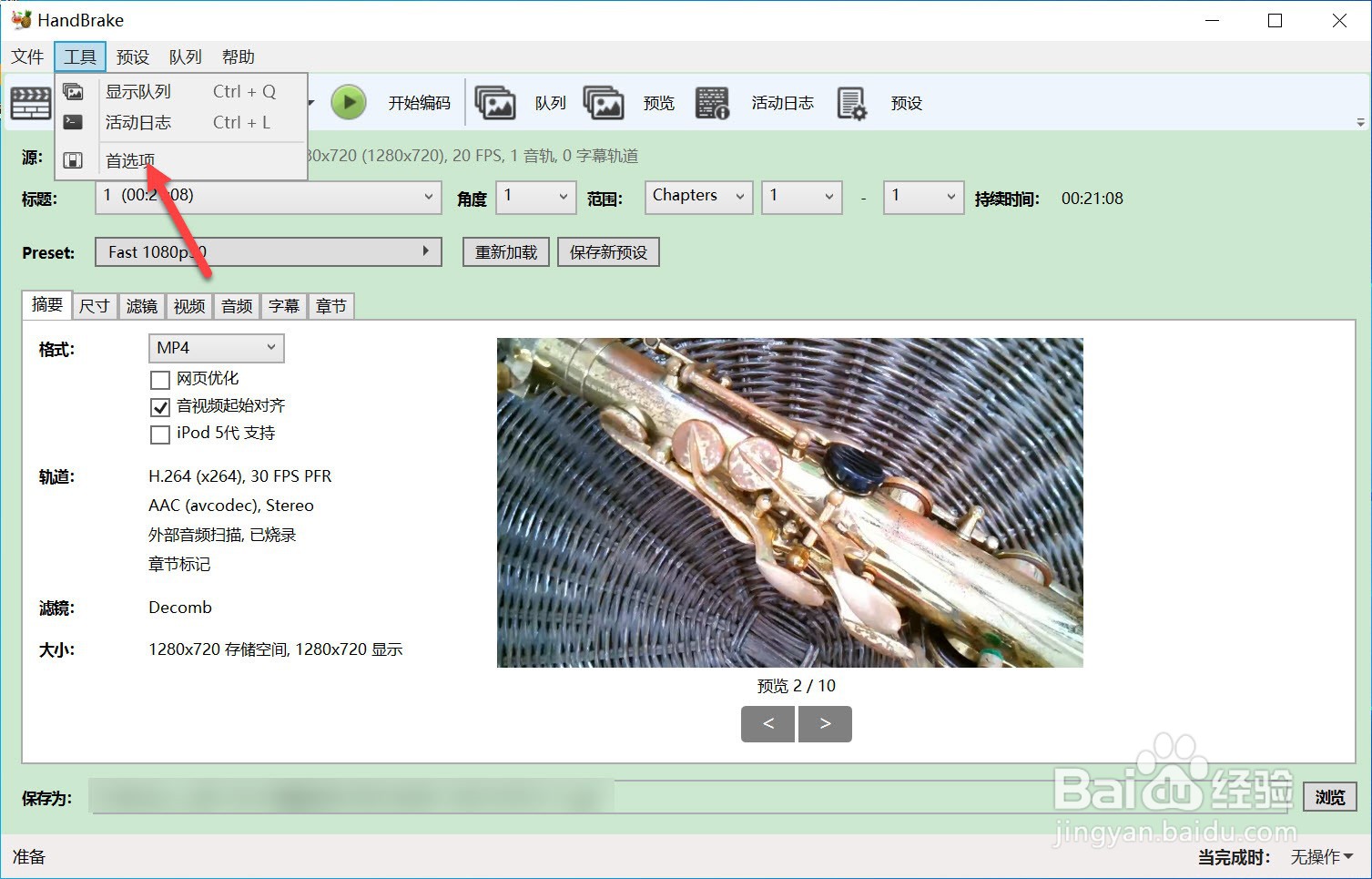1372x879 pixels.
Task: Click the activity log toolbar icon
Action: [x=712, y=103]
